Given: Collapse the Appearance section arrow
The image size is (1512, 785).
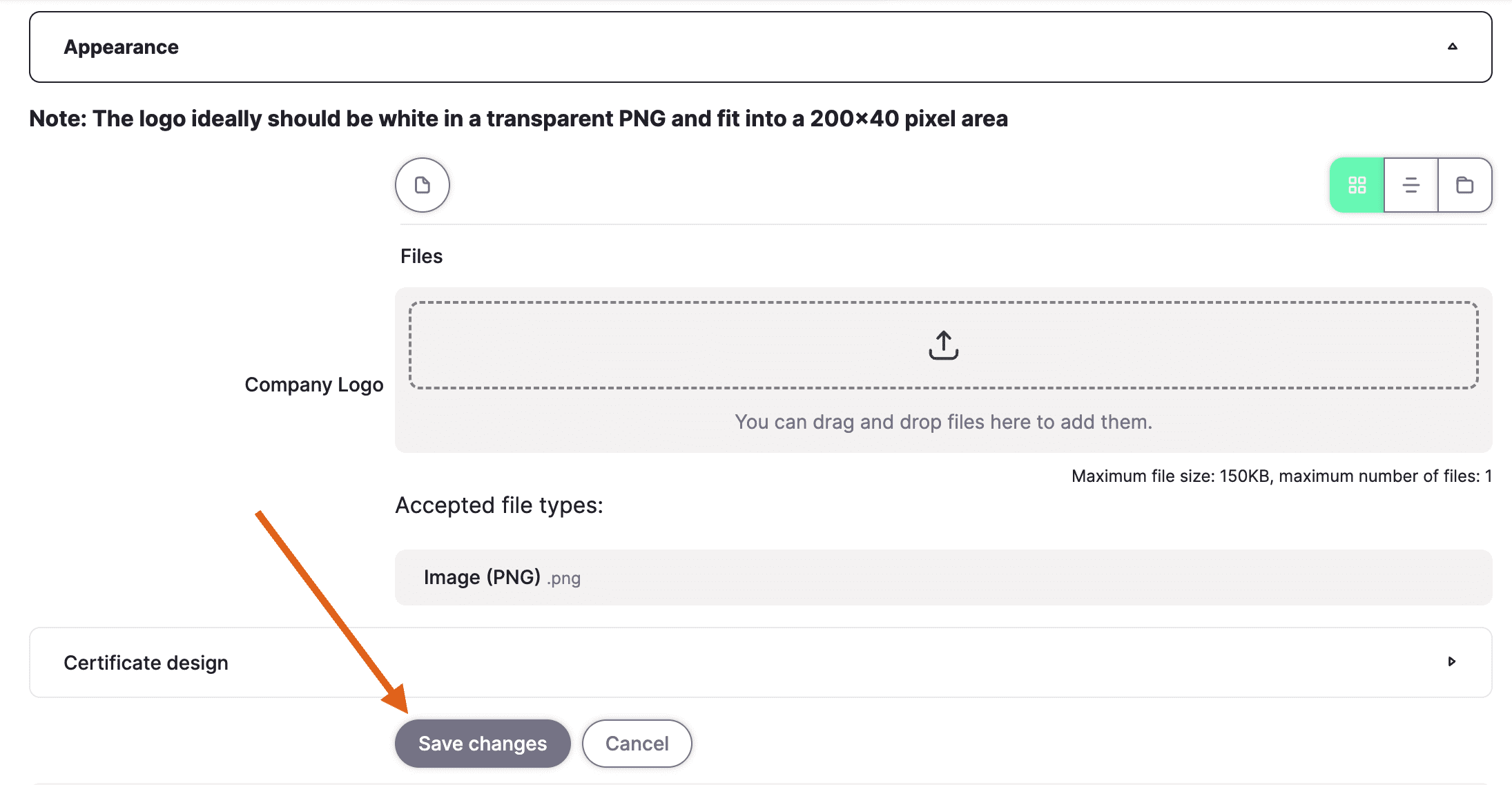Looking at the screenshot, I should (1452, 47).
